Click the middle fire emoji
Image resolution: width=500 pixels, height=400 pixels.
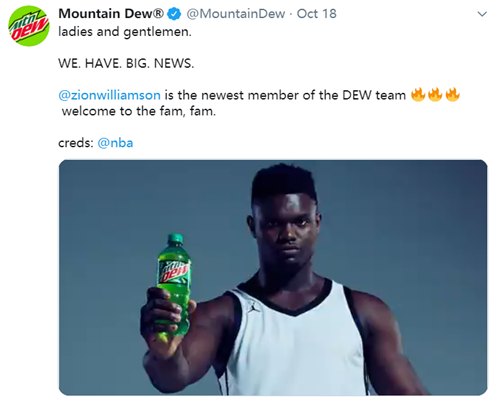tap(435, 95)
